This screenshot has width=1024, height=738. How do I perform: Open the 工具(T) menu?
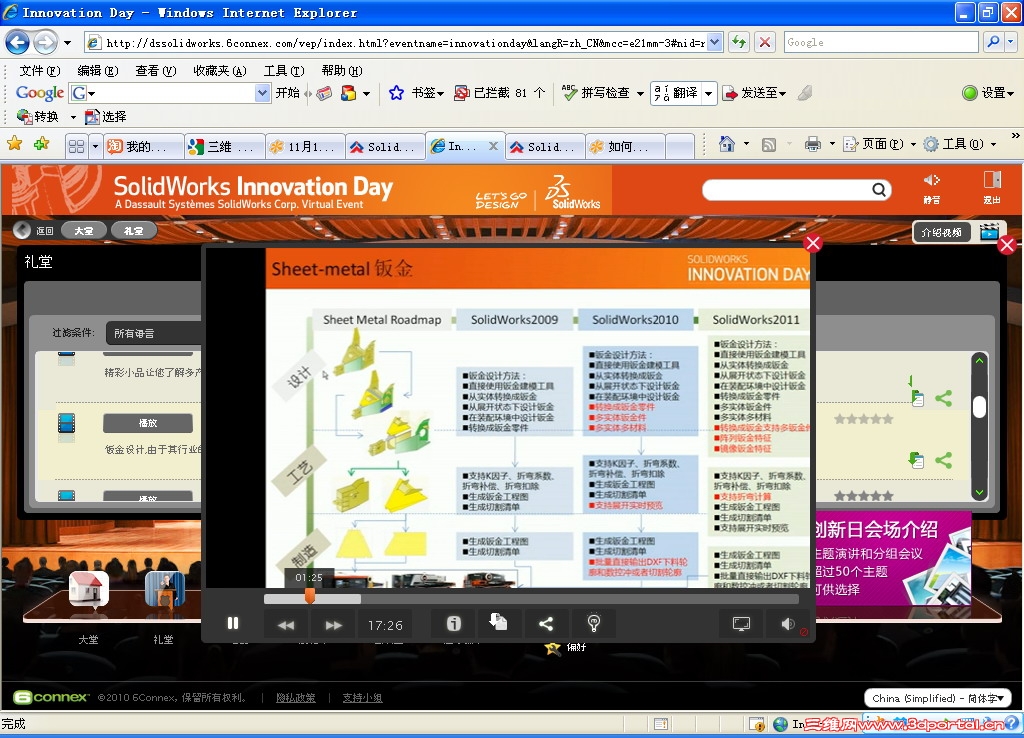click(284, 71)
